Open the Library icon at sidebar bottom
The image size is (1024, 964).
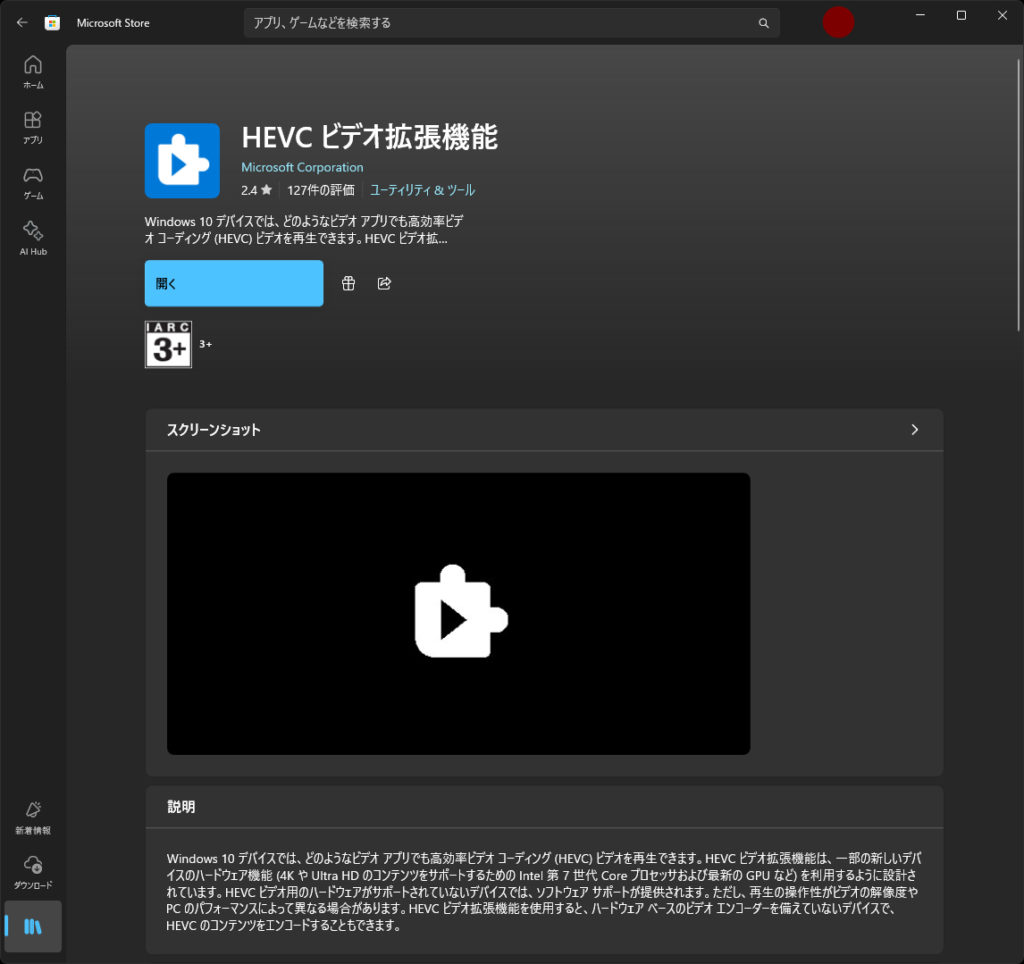click(x=33, y=926)
